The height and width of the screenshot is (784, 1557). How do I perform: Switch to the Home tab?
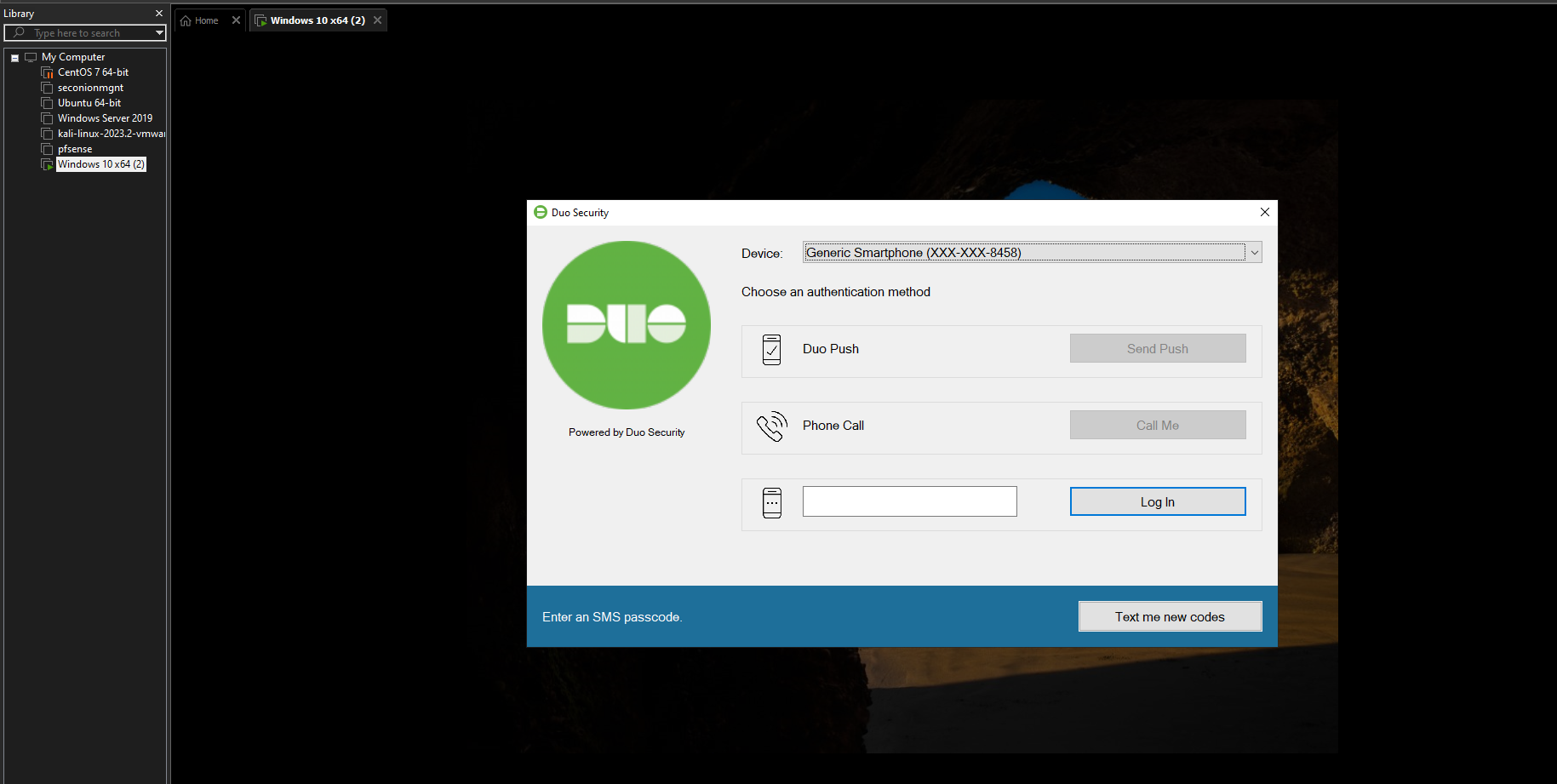(x=206, y=20)
